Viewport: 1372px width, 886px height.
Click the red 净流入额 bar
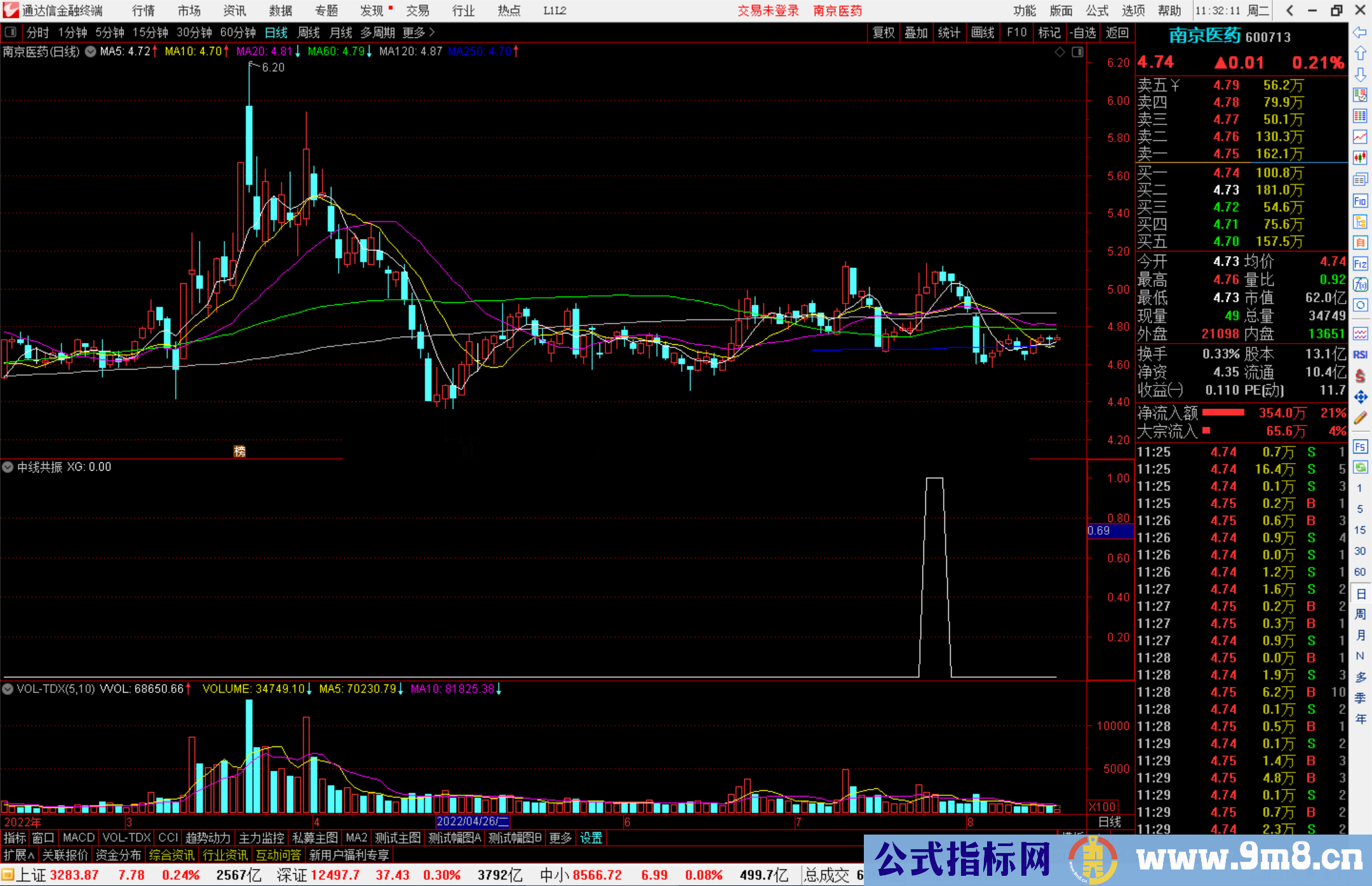1223,413
